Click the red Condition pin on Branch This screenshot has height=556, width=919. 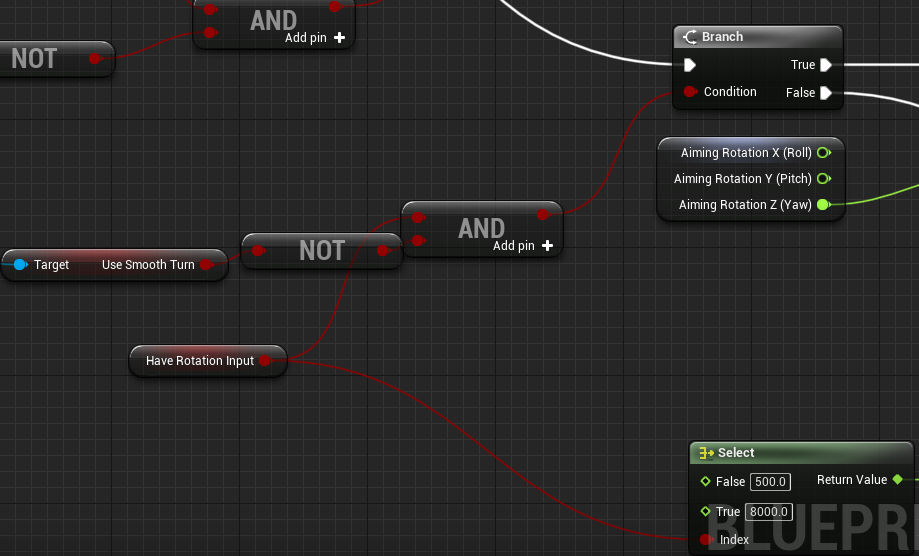(690, 92)
